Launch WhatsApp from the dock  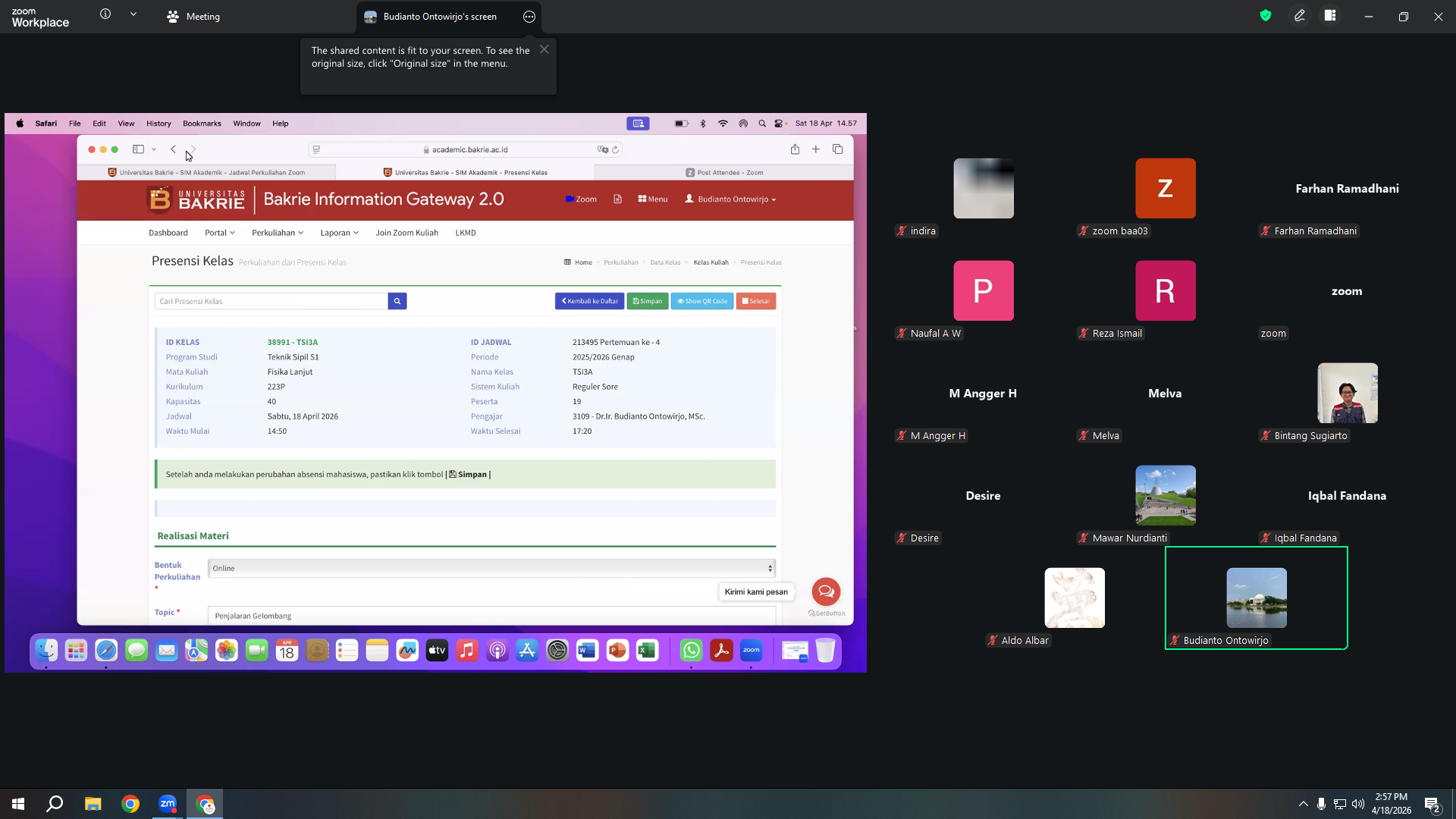(x=692, y=651)
